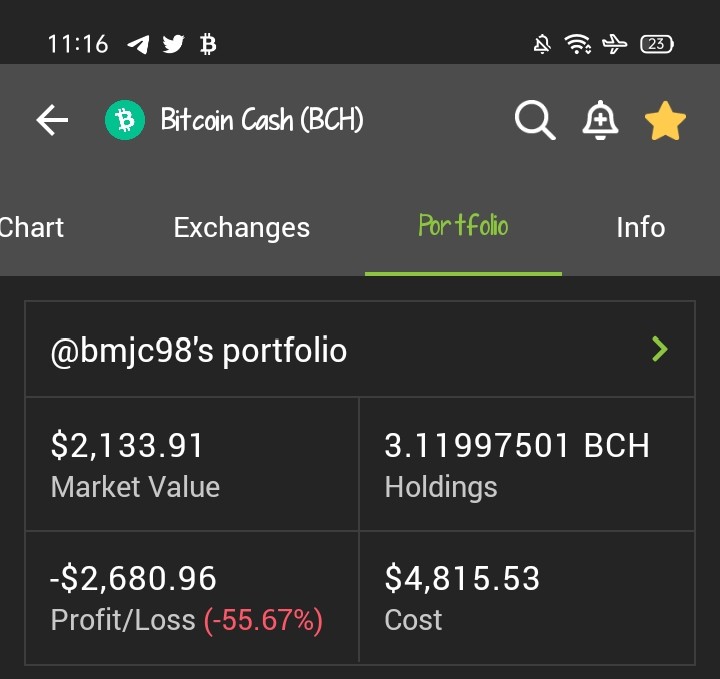
Task: Tap the Bitcoin Cash coin logo
Action: 125,120
